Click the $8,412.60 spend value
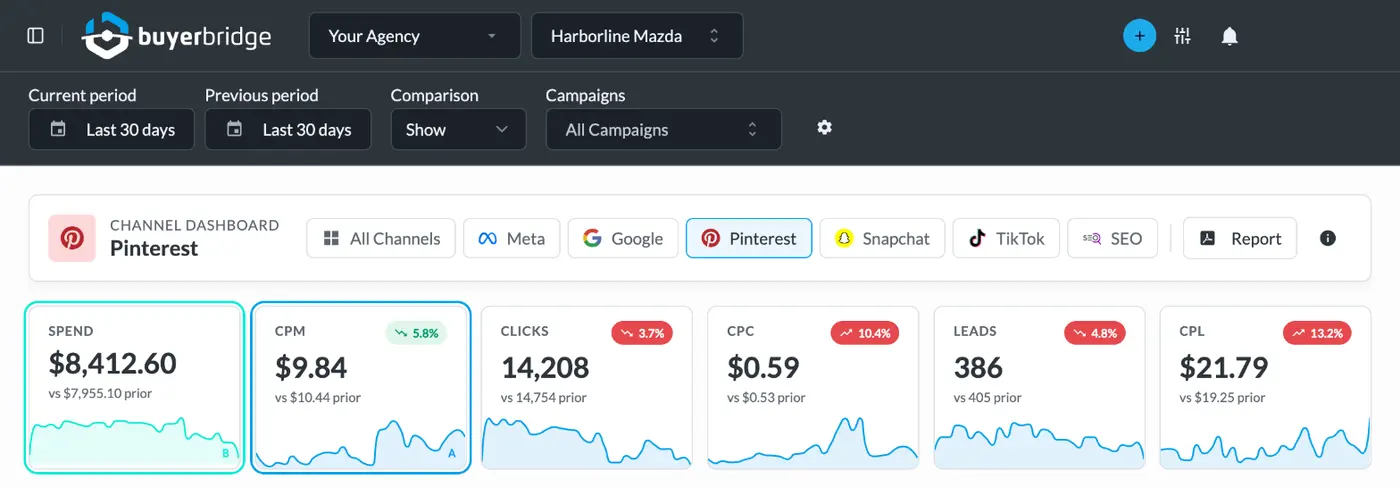 click(x=112, y=363)
